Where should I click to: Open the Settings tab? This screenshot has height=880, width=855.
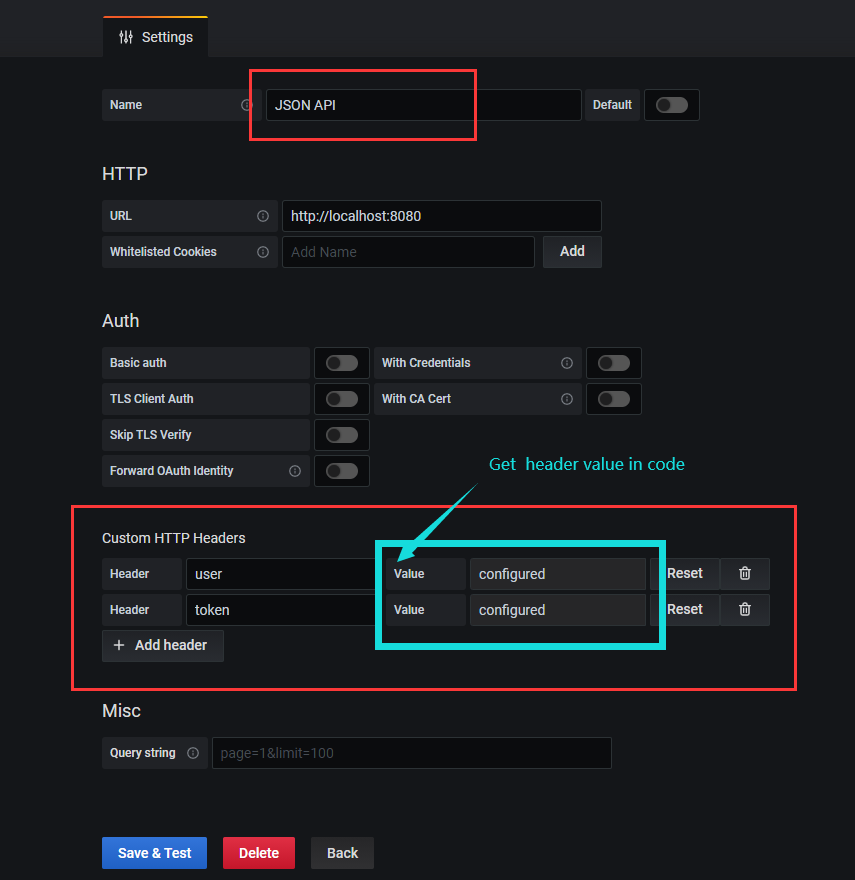pos(156,37)
